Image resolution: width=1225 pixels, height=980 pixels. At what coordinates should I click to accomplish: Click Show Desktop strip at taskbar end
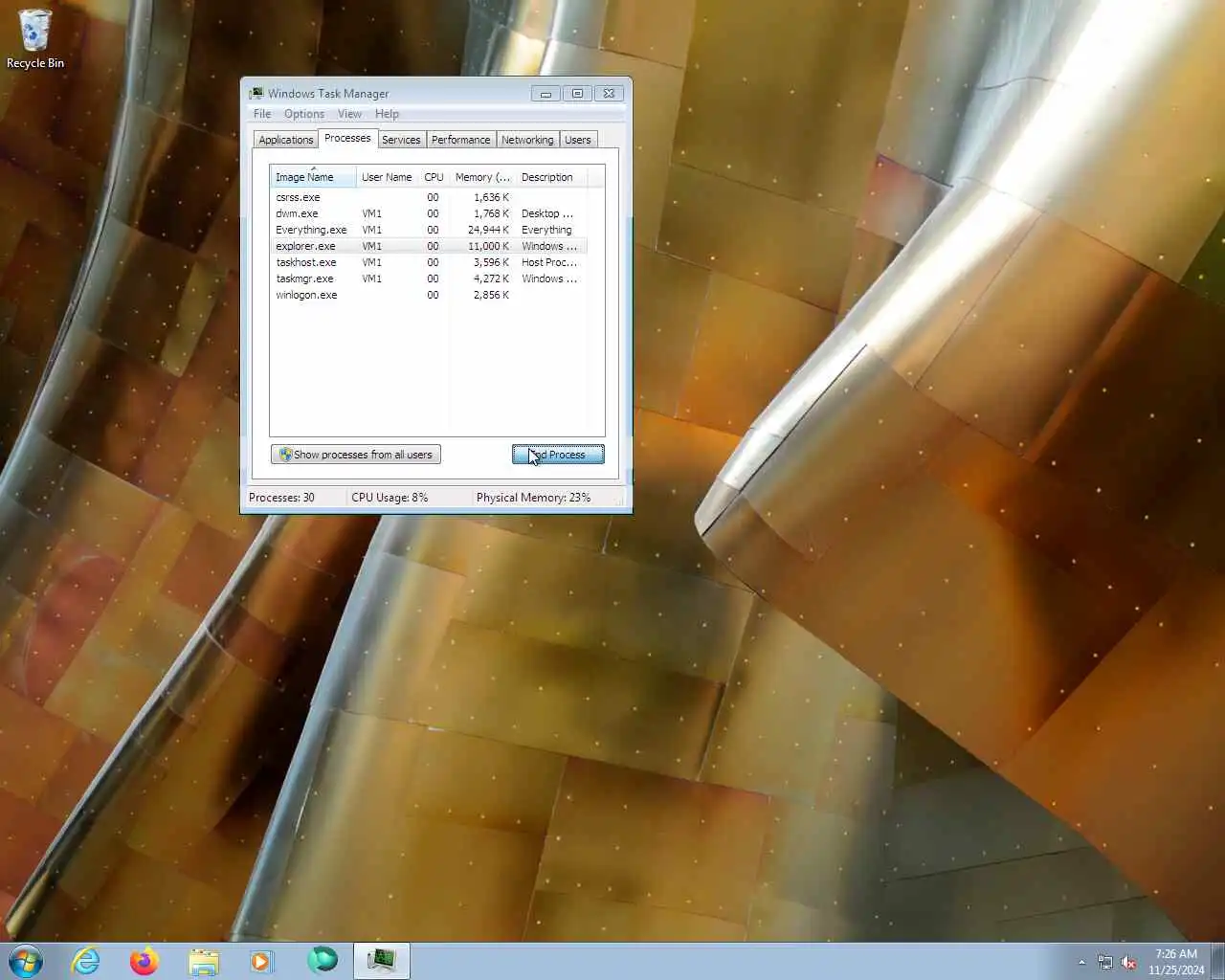coord(1218,961)
